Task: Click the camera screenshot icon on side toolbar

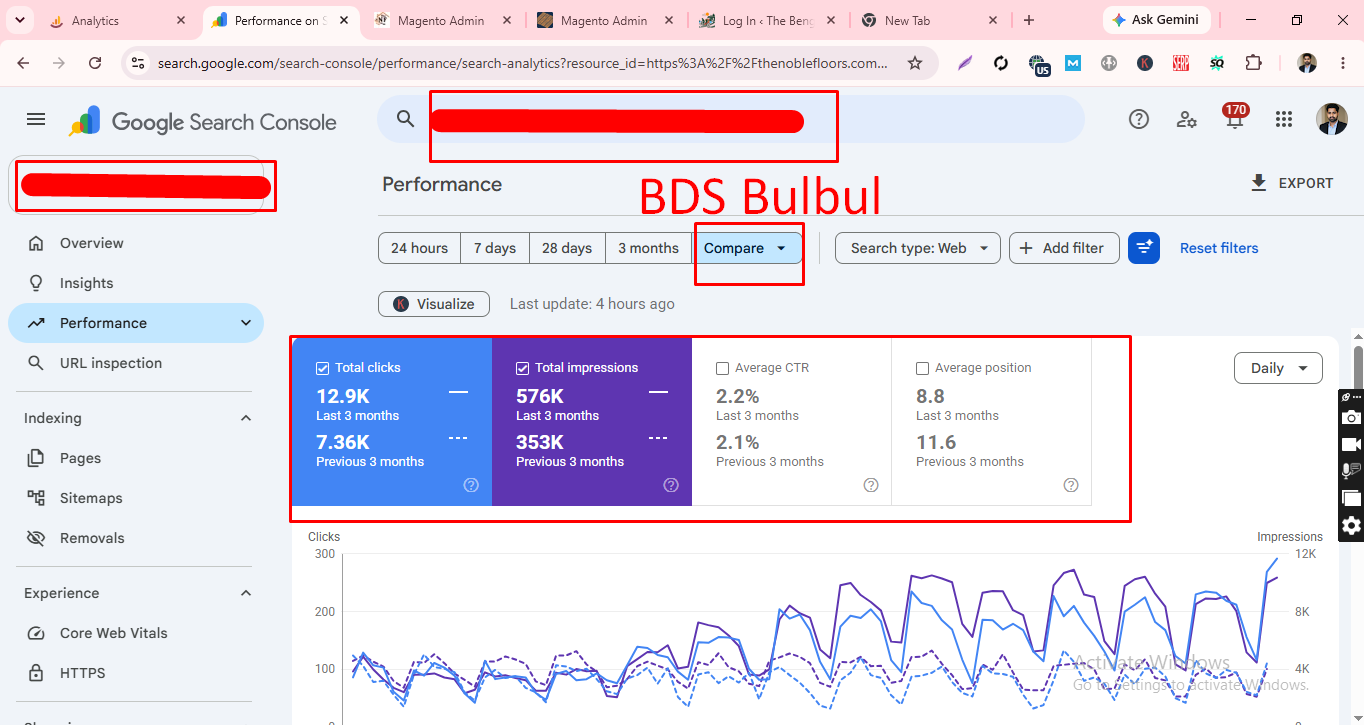Action: (1351, 418)
